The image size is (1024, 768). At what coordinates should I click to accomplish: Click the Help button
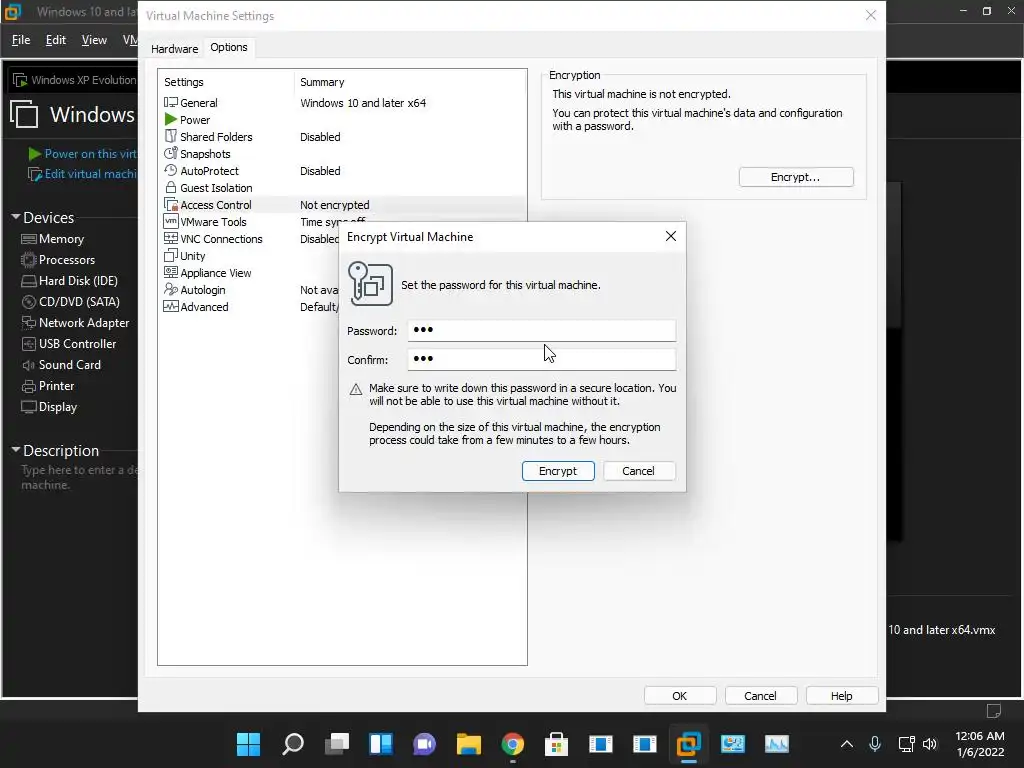point(842,696)
